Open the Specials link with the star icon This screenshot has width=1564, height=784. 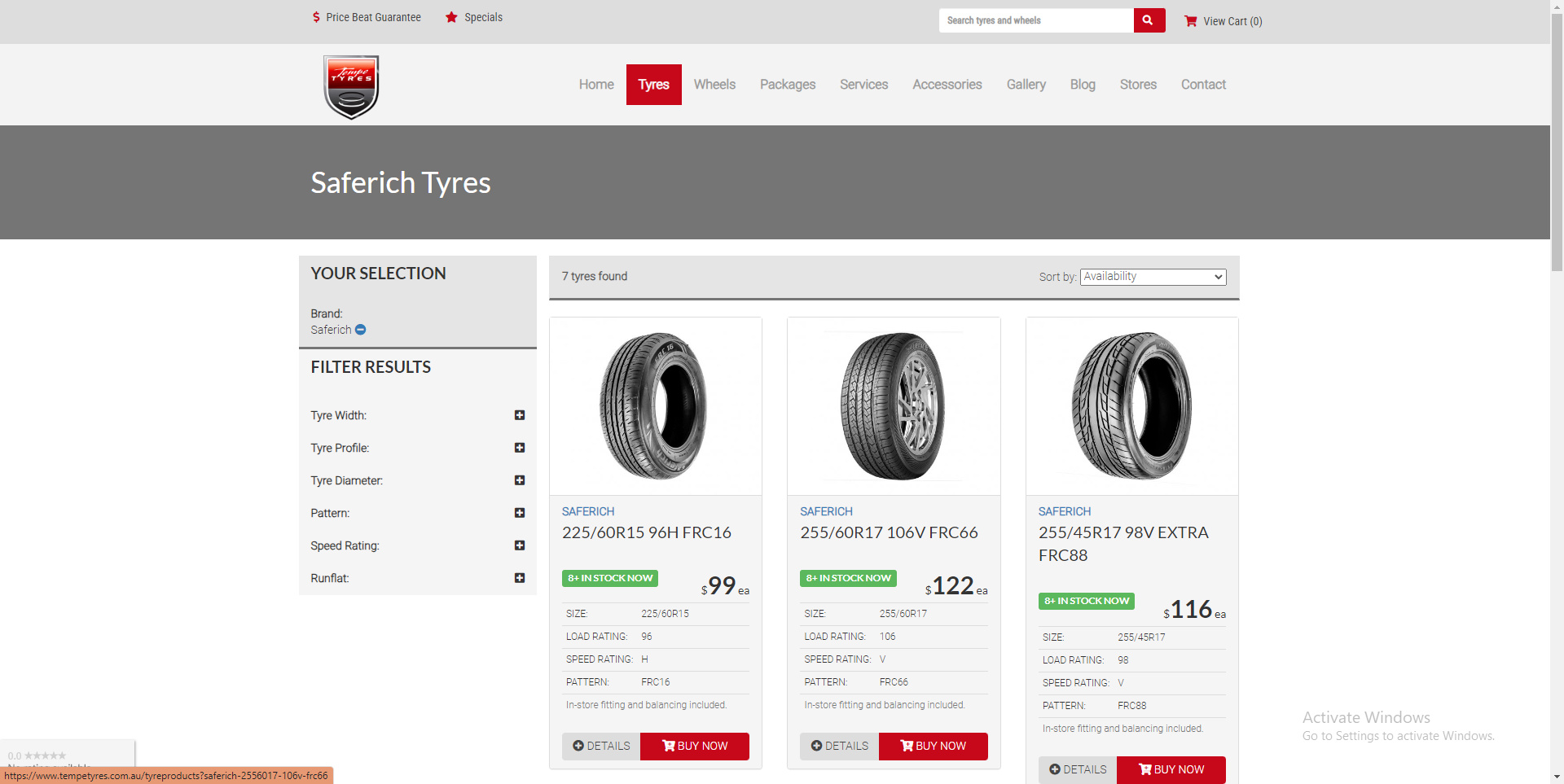(473, 17)
